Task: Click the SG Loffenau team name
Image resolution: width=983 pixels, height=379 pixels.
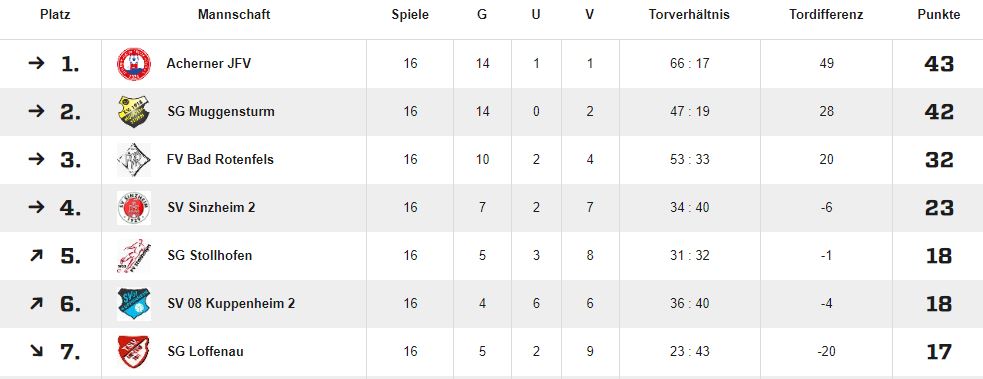Action: pyautogui.click(x=206, y=351)
